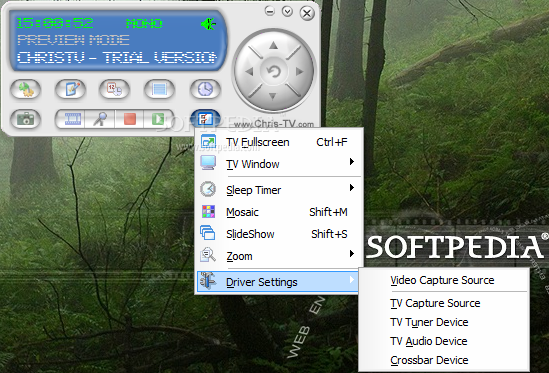Click the MONO audio indicator
The height and width of the screenshot is (373, 549).
[x=144, y=24]
